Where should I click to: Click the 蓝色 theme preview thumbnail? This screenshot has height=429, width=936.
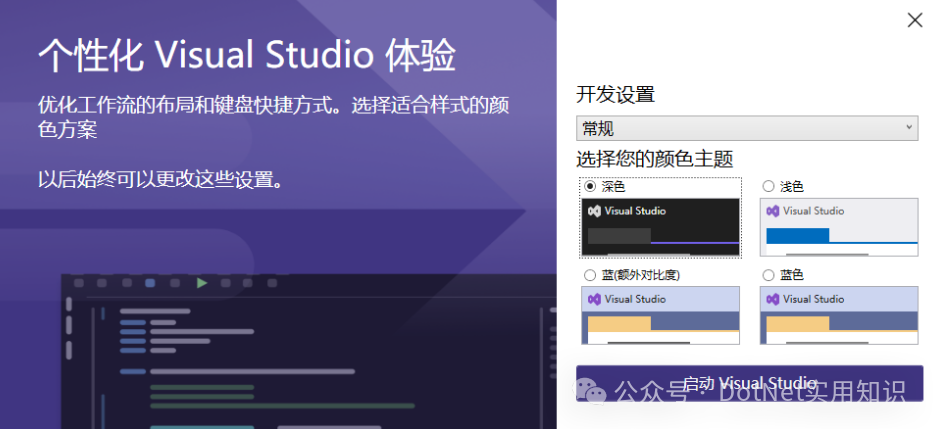839,315
